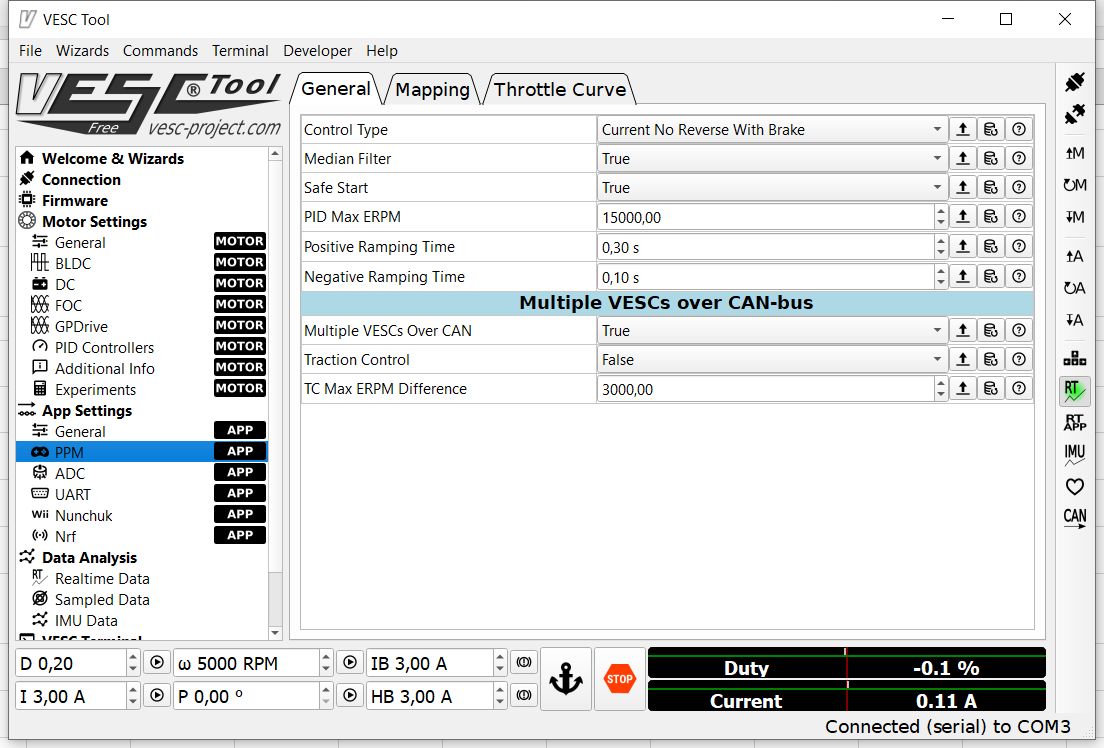The width and height of the screenshot is (1104, 748).
Task: Click the IB 3,00 A input field
Action: (x=430, y=663)
